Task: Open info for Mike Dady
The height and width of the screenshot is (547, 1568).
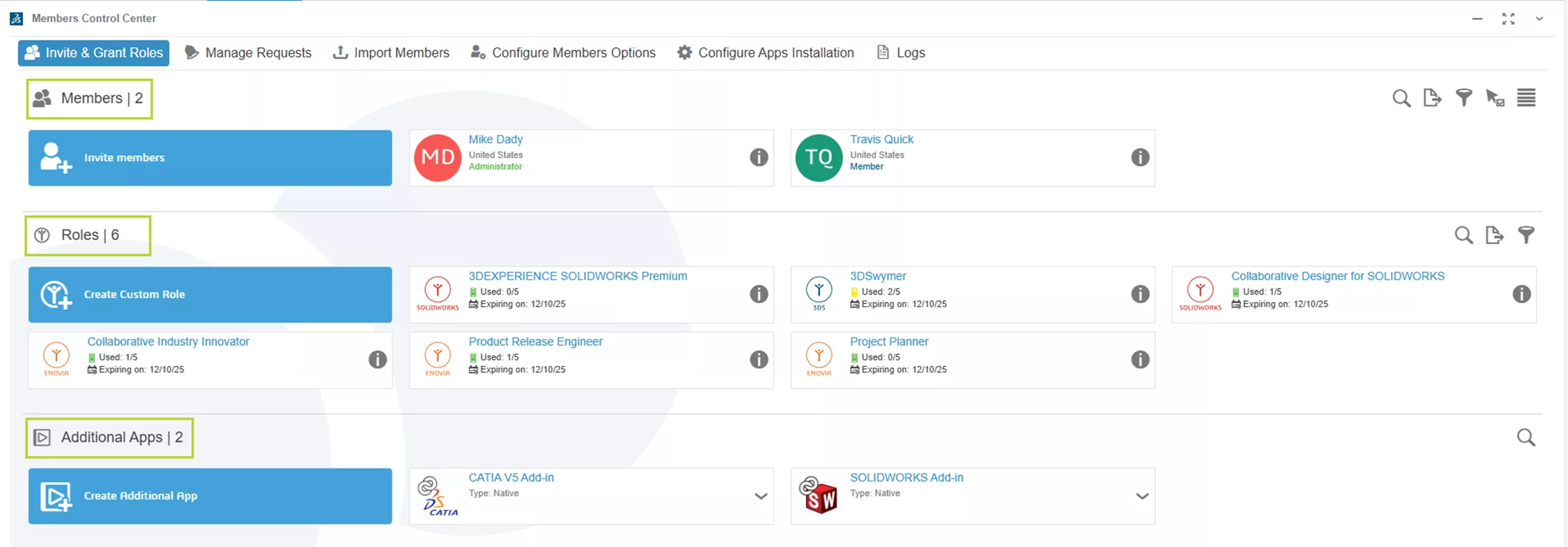Action: point(758,157)
